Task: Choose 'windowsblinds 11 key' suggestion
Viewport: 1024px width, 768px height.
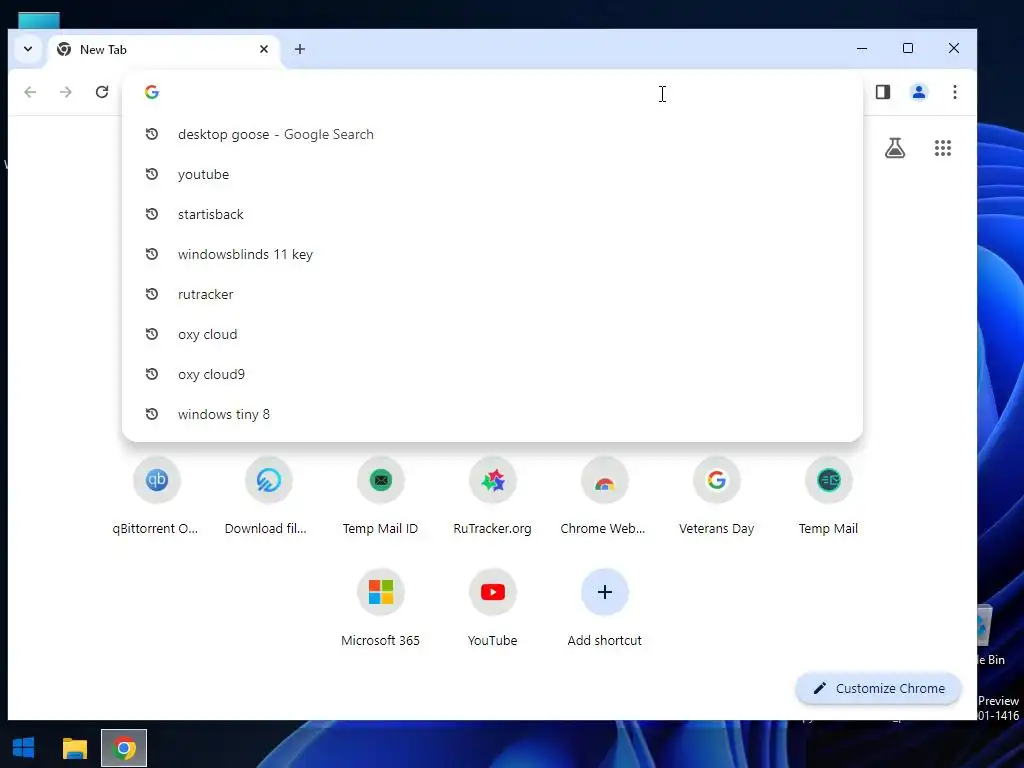Action: [492, 254]
